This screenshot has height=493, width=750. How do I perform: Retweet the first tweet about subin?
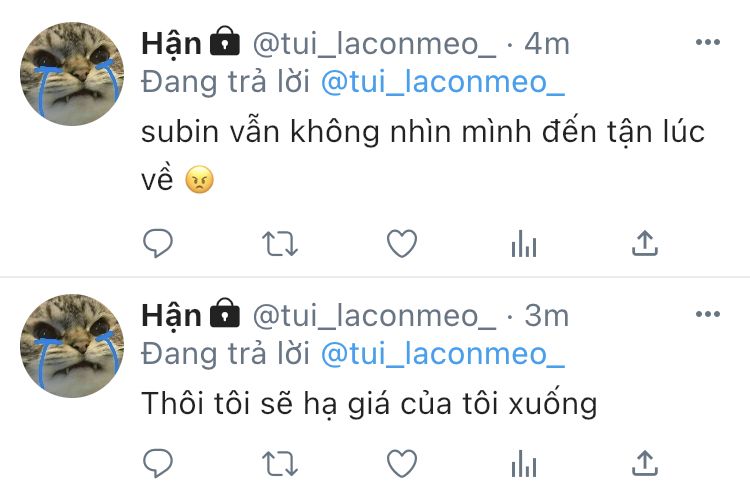point(280,244)
